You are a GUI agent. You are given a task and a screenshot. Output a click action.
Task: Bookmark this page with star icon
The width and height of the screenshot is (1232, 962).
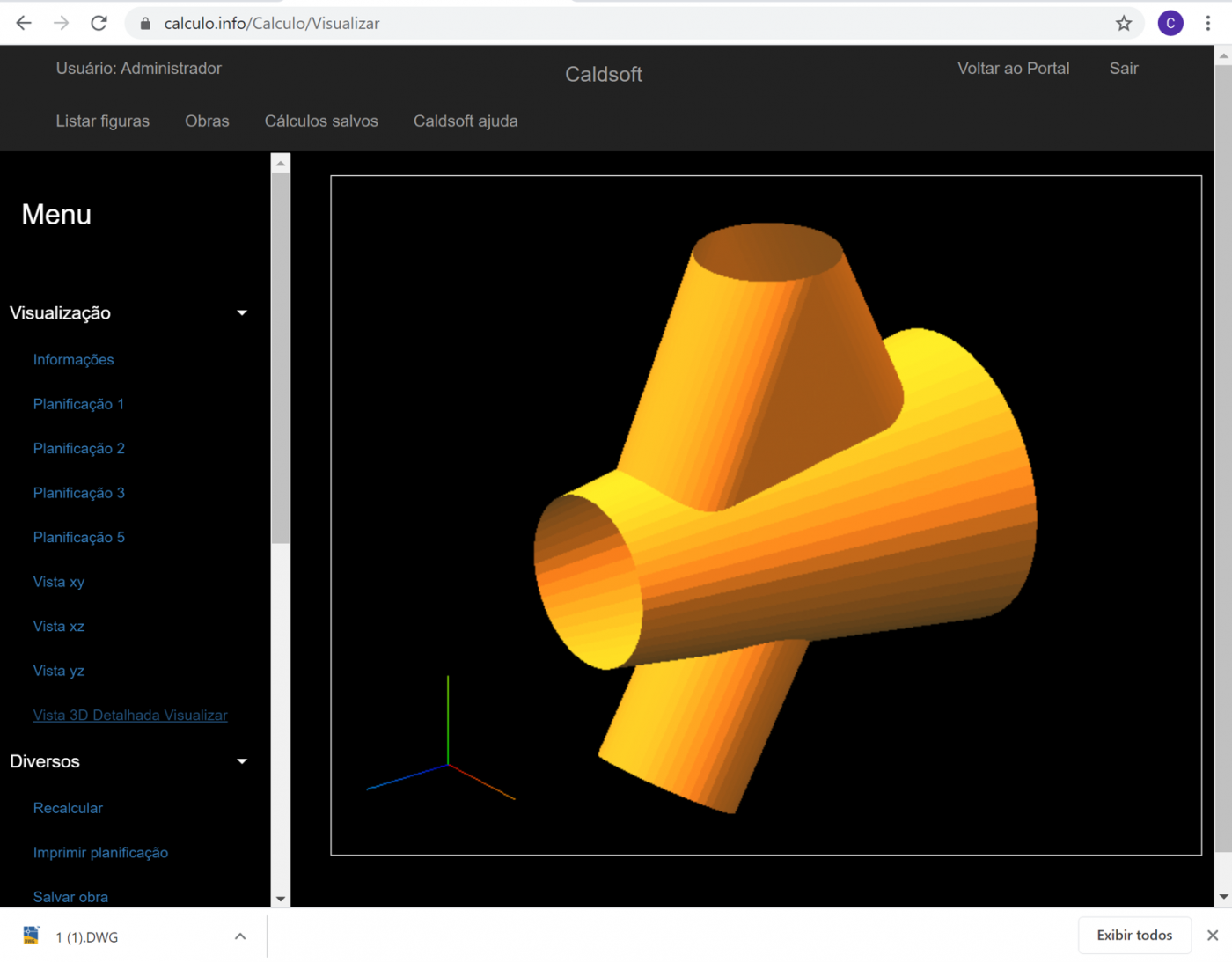click(x=1124, y=24)
